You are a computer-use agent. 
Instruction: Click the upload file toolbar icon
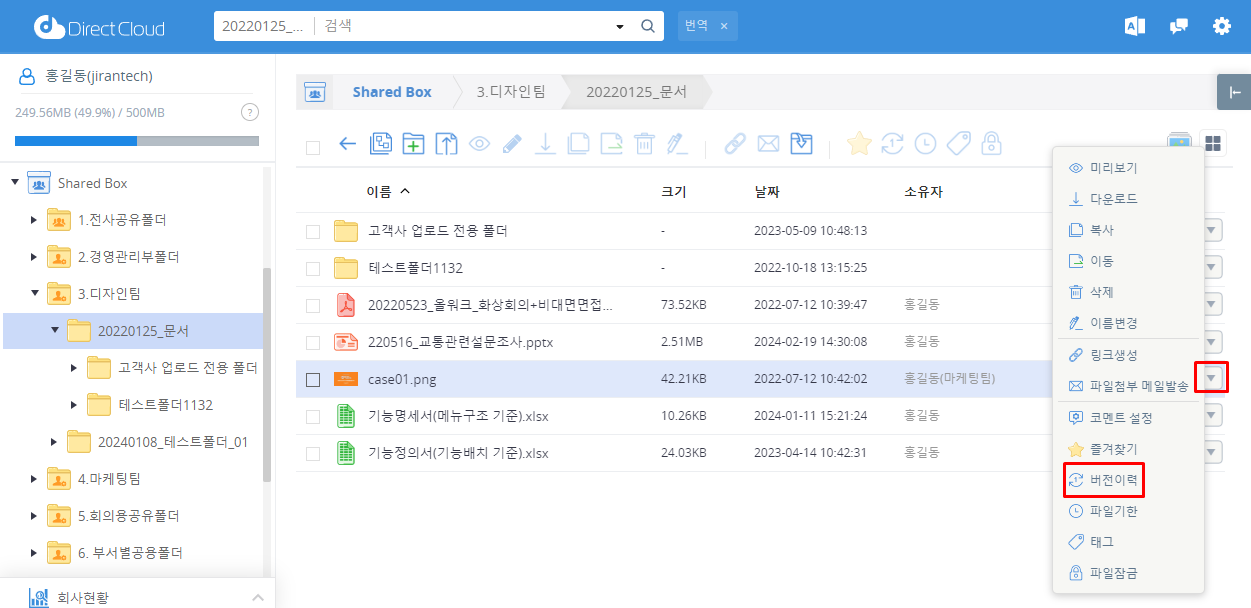[446, 144]
